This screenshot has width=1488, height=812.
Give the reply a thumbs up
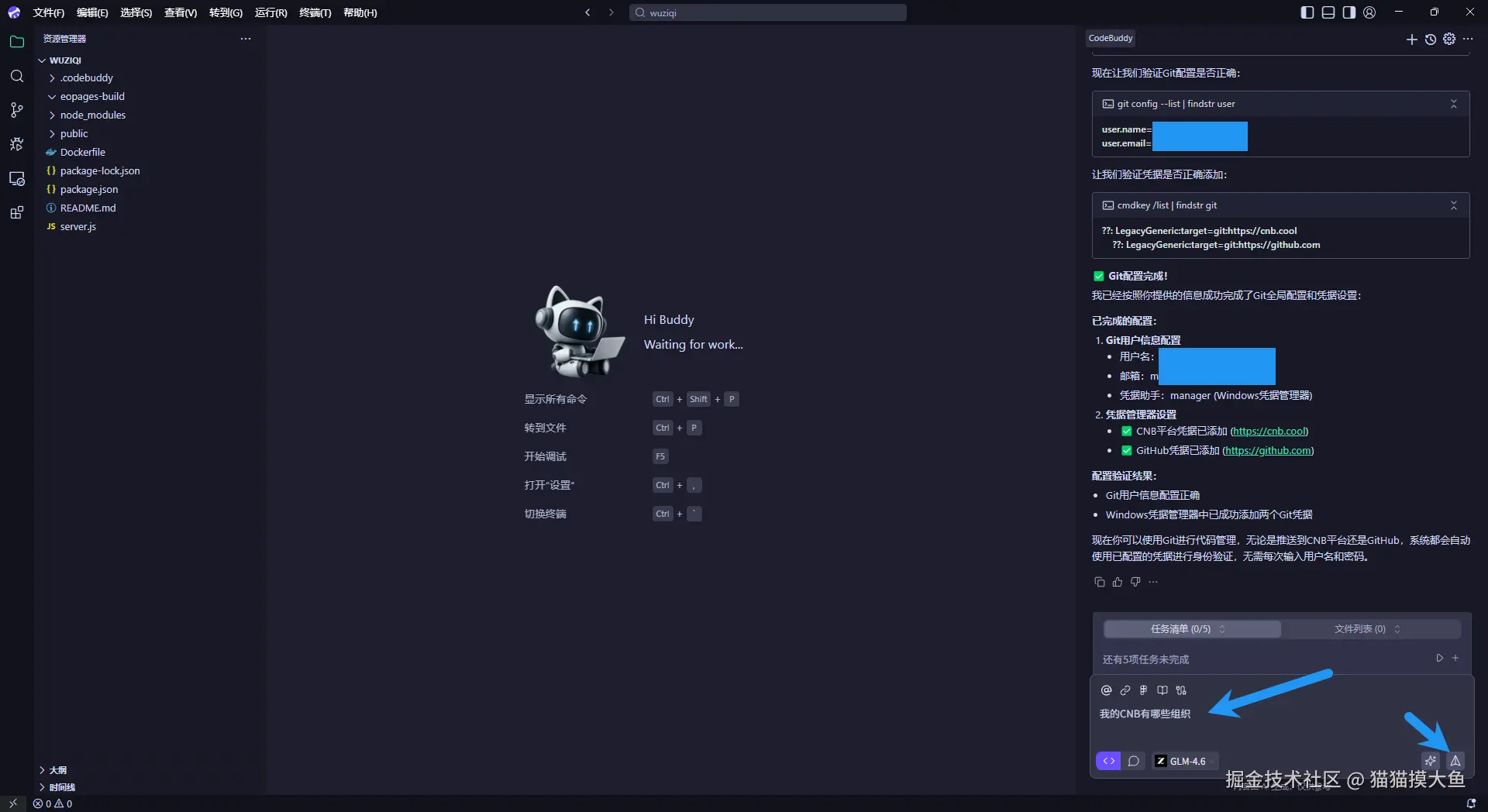pos(1118,582)
